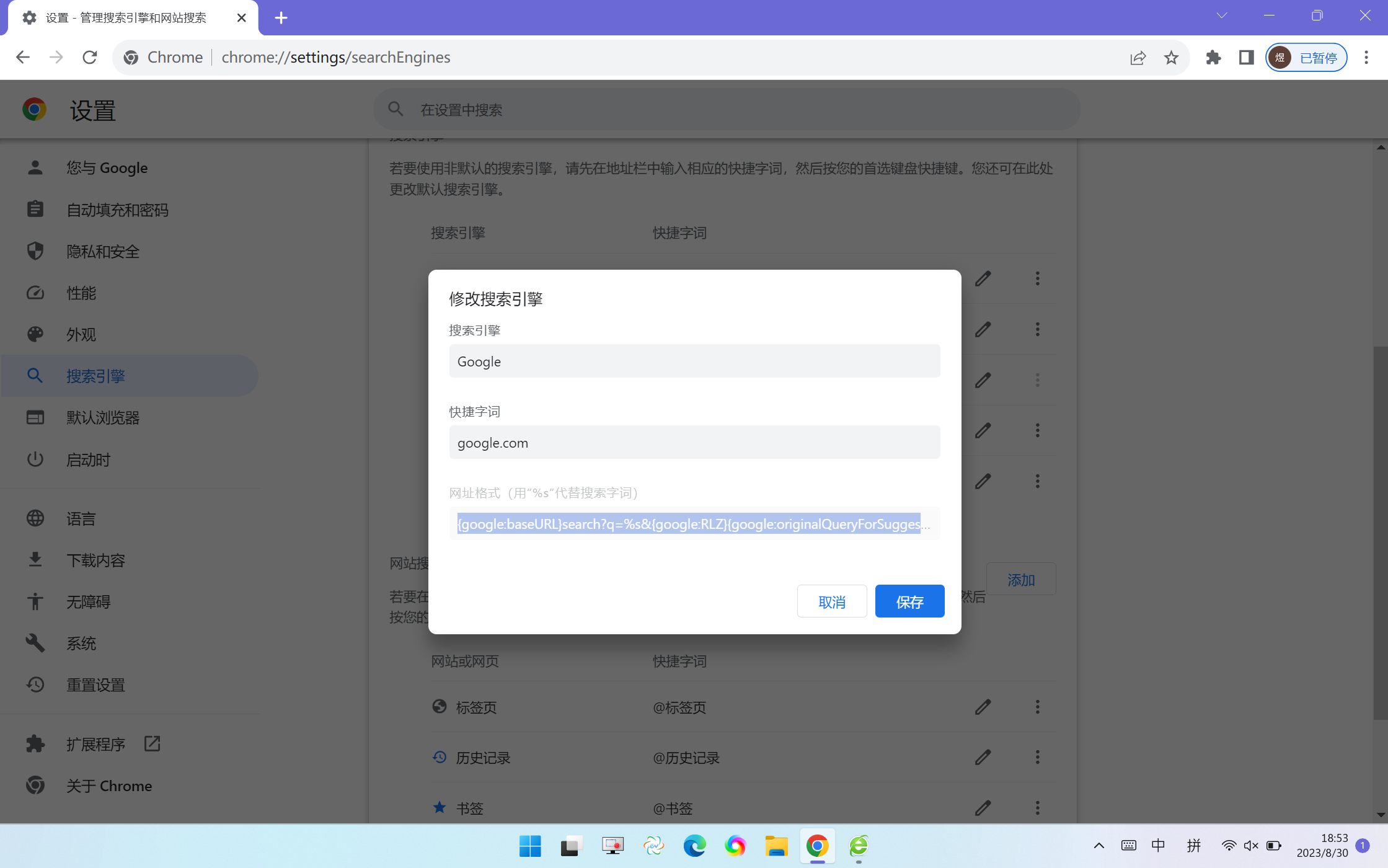Screen dimensions: 1388x868
Task: Open the Windows Start menu
Action: pyautogui.click(x=530, y=846)
